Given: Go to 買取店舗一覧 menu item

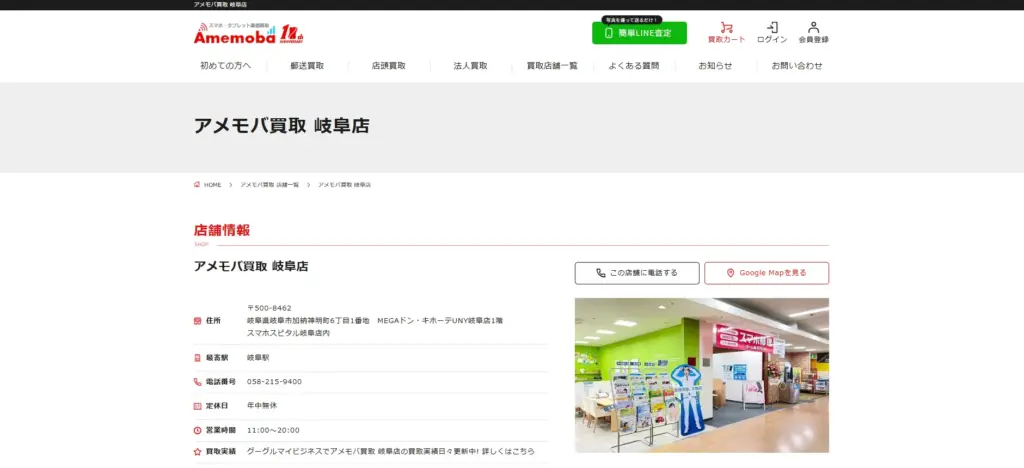Looking at the screenshot, I should click(x=552, y=66).
